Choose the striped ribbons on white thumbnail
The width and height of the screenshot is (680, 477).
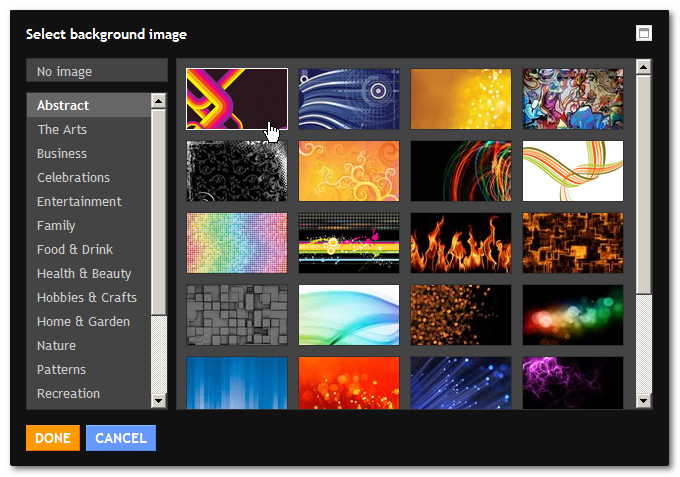(572, 171)
